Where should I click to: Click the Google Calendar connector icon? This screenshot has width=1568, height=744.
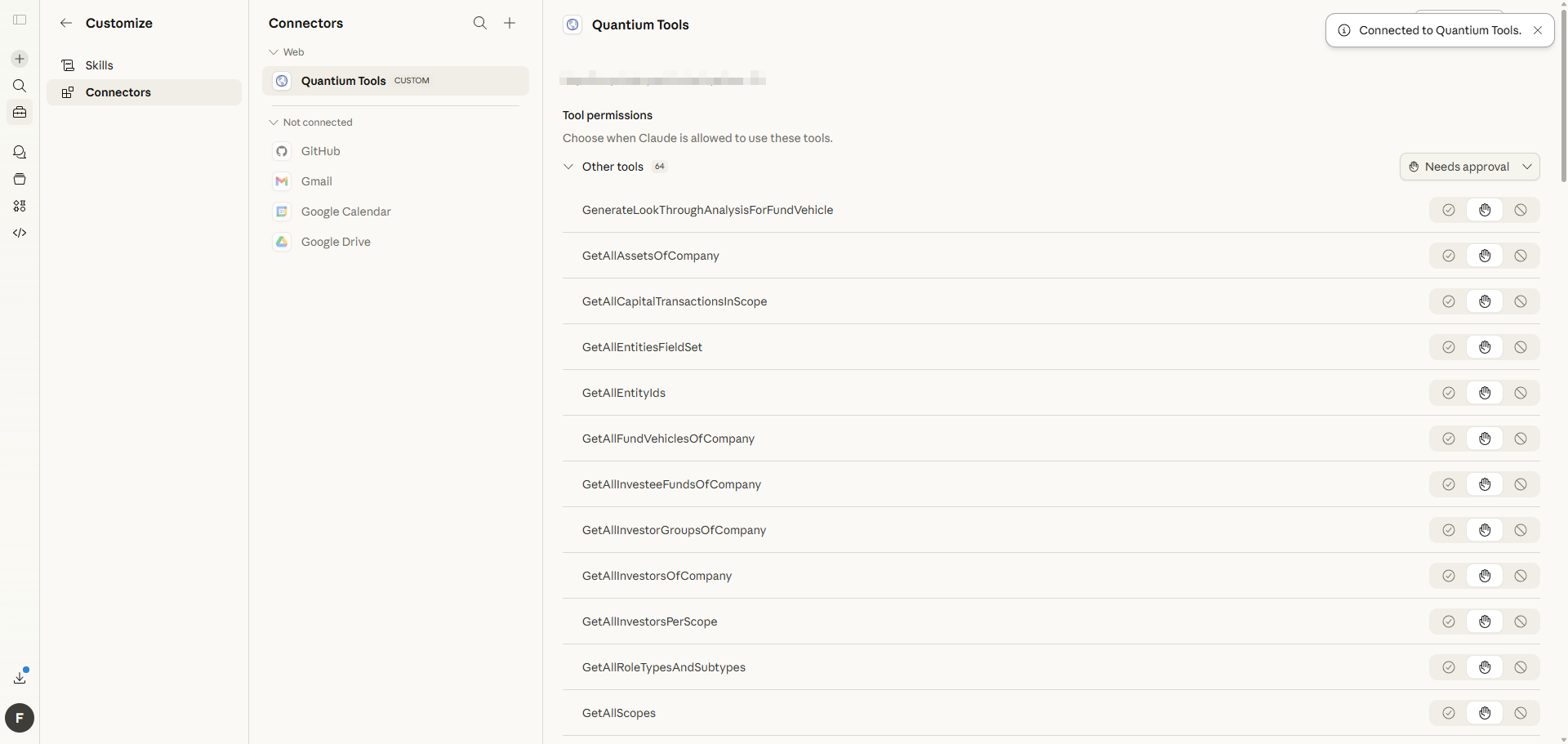(x=282, y=212)
